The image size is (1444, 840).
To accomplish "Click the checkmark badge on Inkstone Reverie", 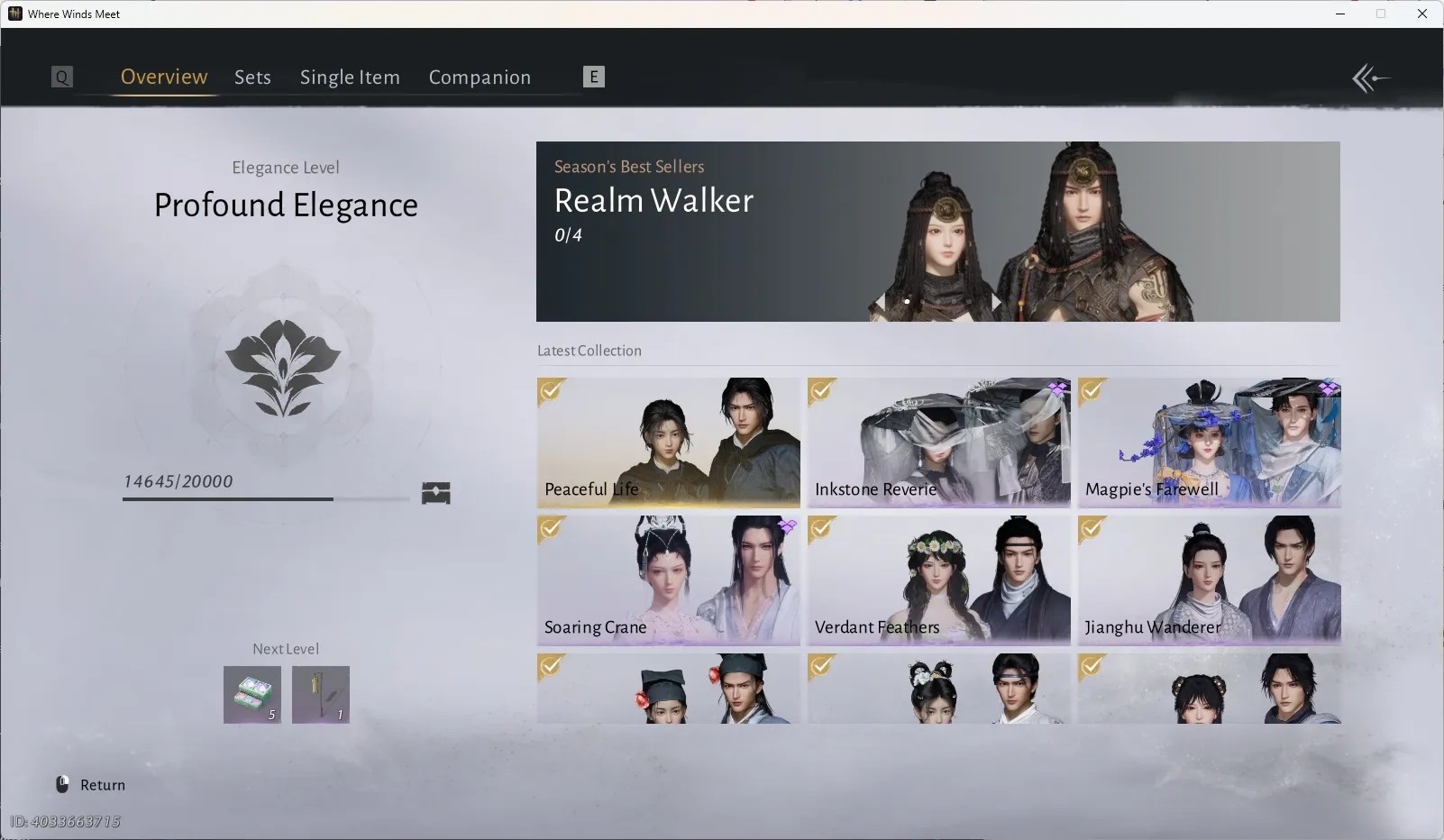I will tap(822, 392).
